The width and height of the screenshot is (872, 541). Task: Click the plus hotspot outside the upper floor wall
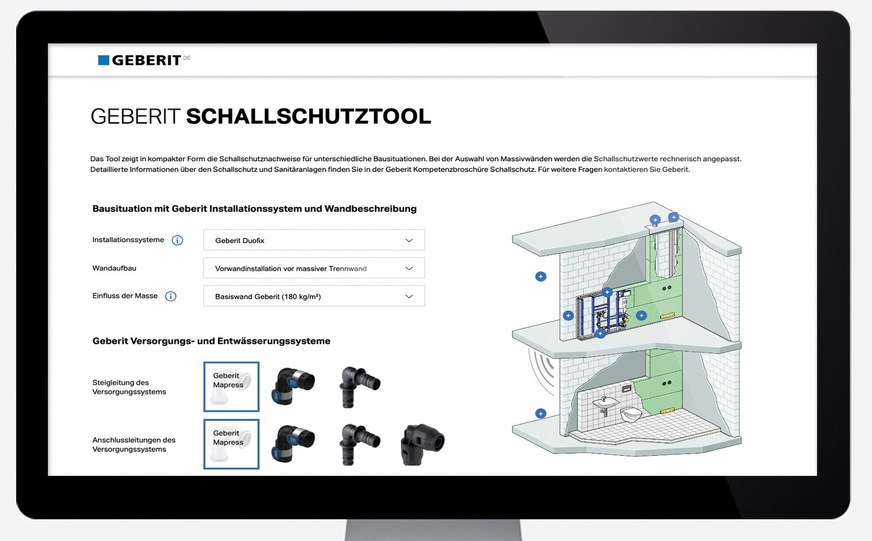click(541, 276)
